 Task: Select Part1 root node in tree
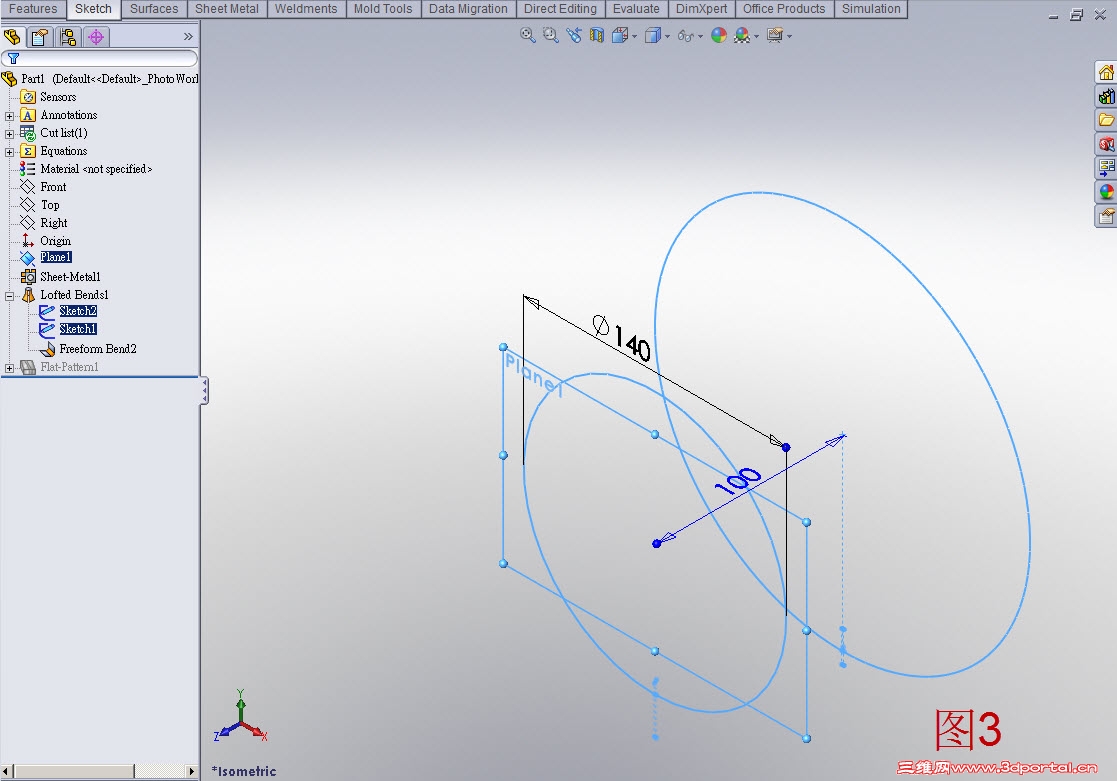pyautogui.click(x=100, y=78)
